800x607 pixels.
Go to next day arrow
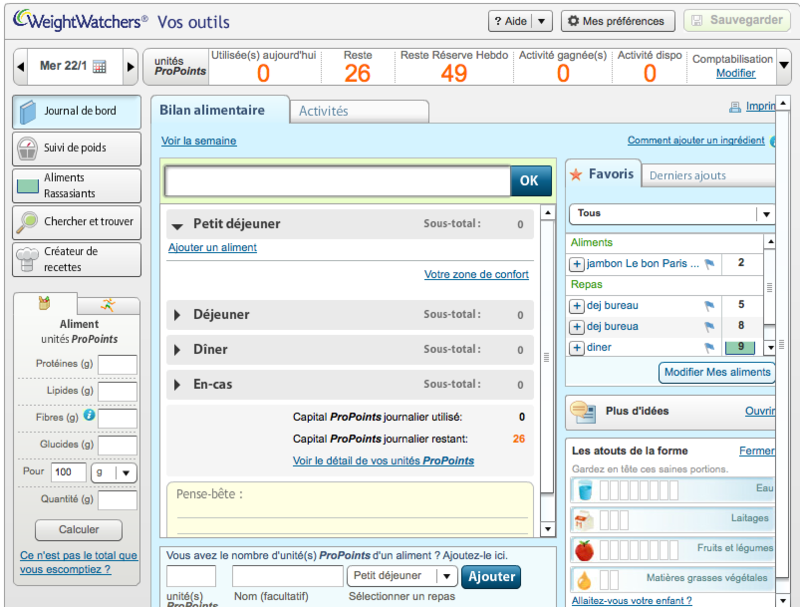131,66
